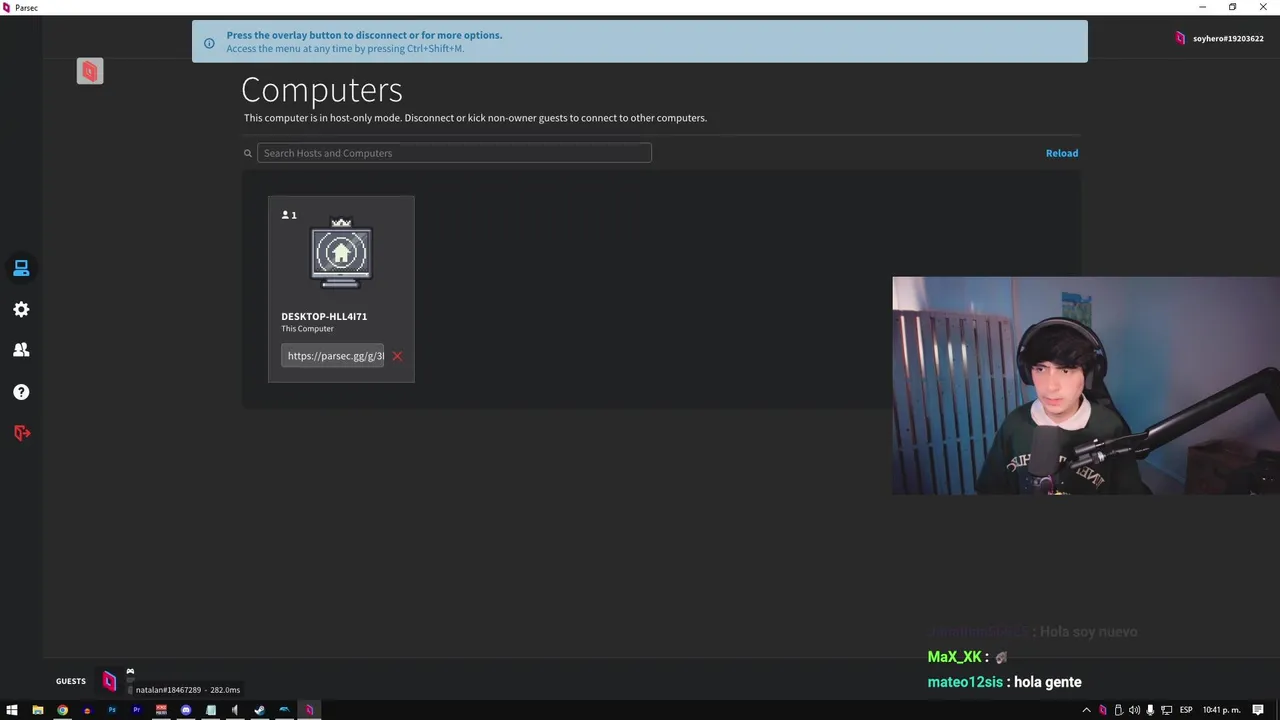Open network settings from the tray
1280x720 pixels.
click(x=1166, y=710)
